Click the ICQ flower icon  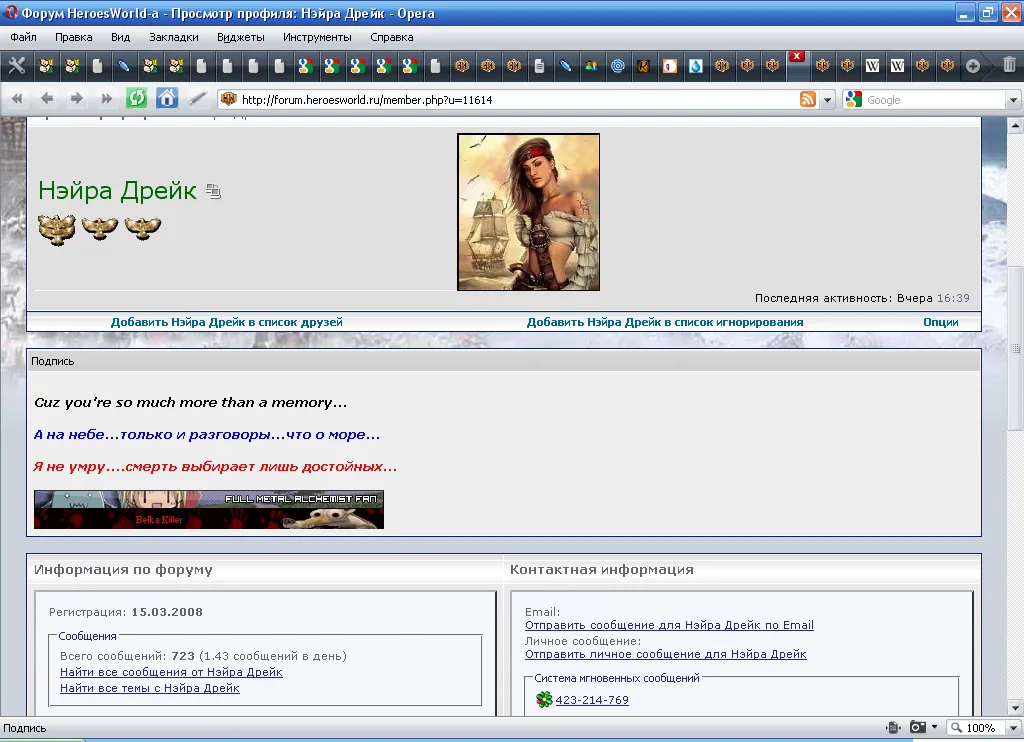544,700
